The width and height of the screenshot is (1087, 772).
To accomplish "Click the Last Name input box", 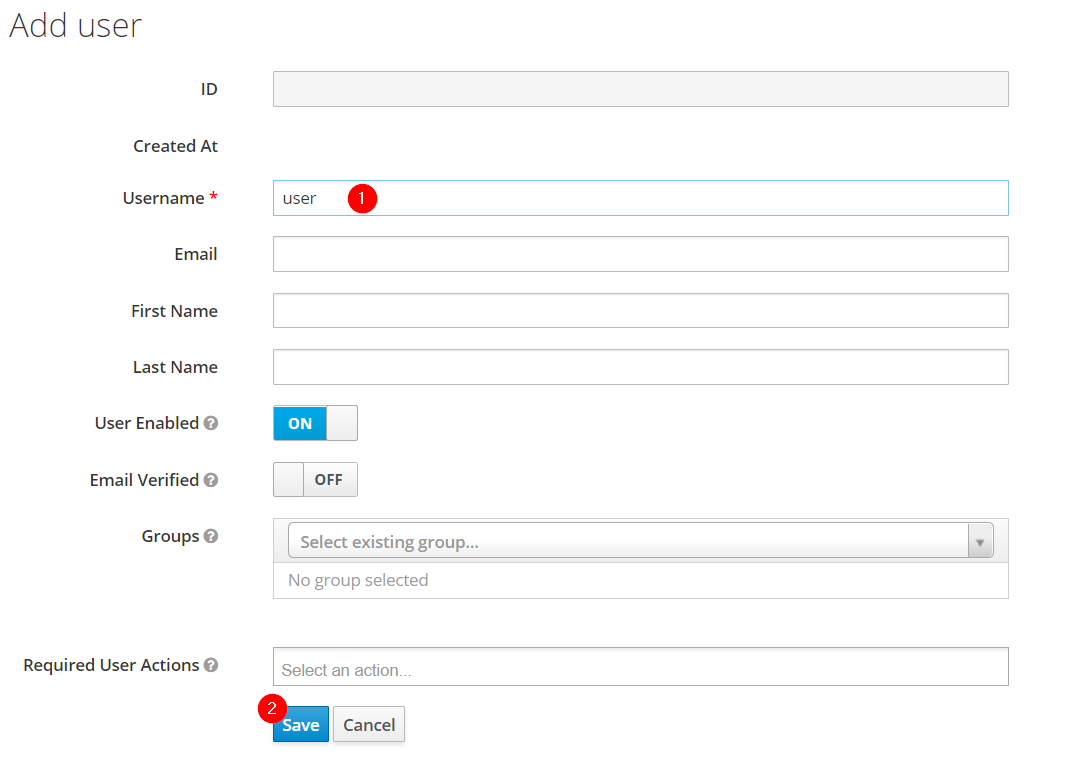I will click(x=640, y=367).
